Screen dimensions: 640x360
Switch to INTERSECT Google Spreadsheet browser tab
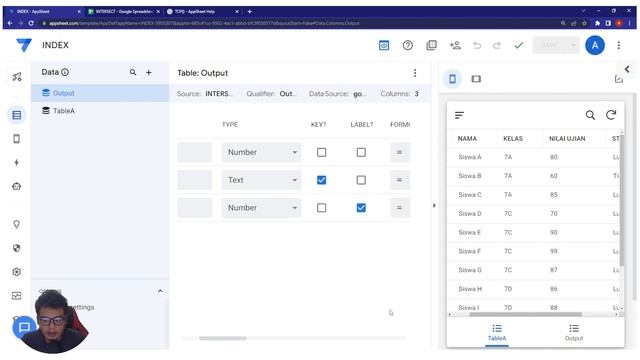(x=123, y=11)
